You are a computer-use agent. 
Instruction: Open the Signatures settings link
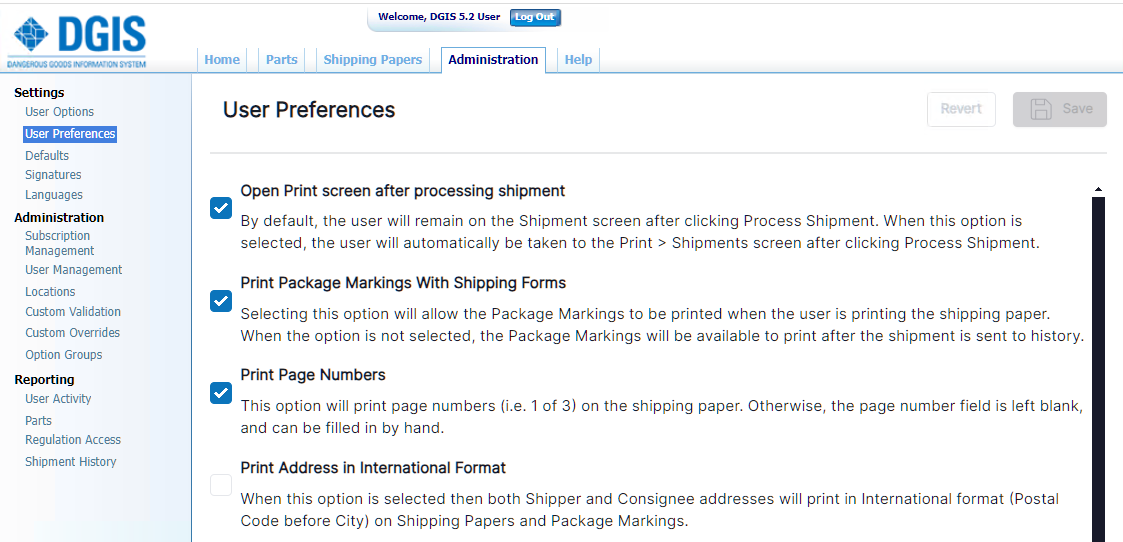[53, 175]
